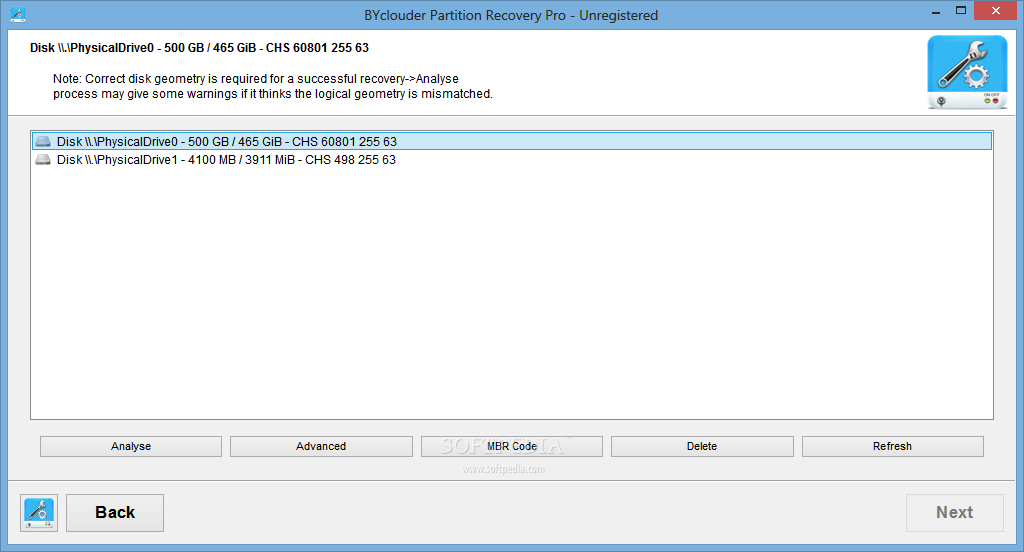The image size is (1024, 552).
Task: Open the Advanced options button
Action: (x=321, y=446)
